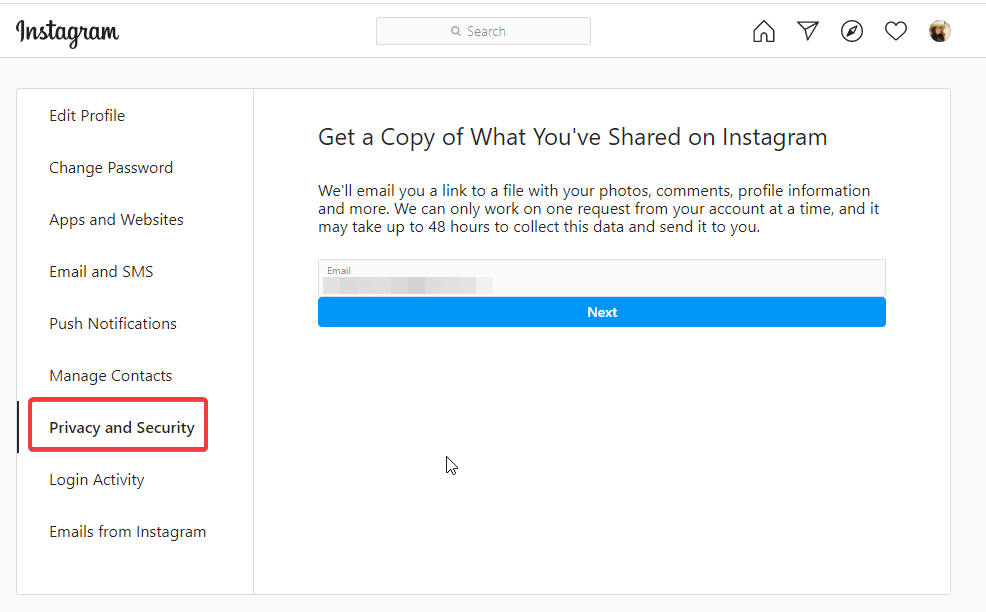This screenshot has width=986, height=612.
Task: Click the search magnifier icon
Action: 456,32
